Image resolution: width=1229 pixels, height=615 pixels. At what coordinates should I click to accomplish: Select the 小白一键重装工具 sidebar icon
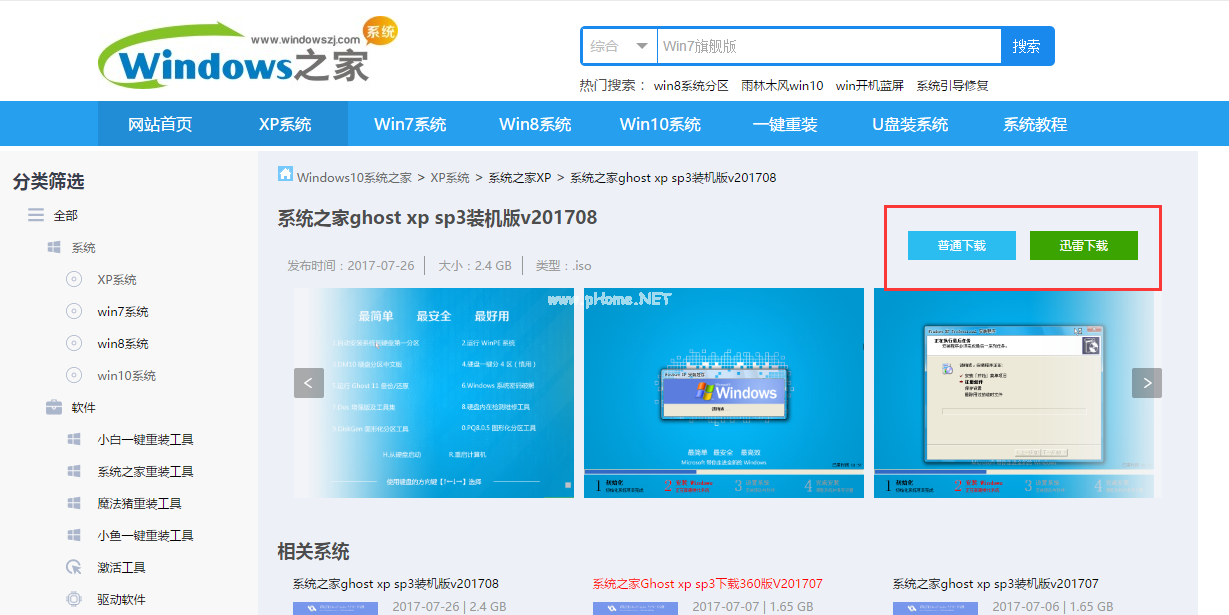pos(75,439)
